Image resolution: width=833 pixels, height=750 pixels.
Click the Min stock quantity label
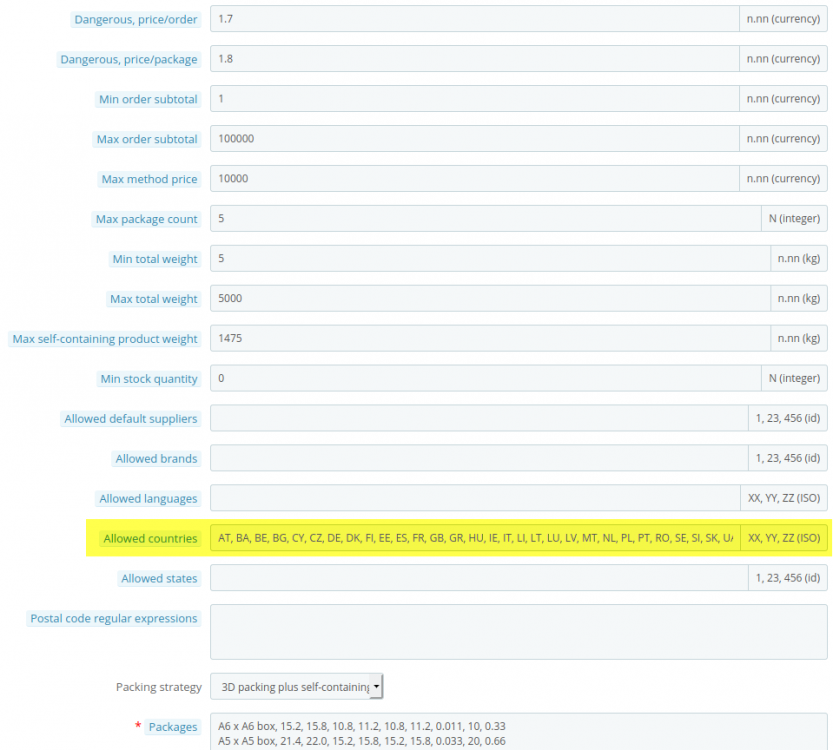[x=149, y=378]
